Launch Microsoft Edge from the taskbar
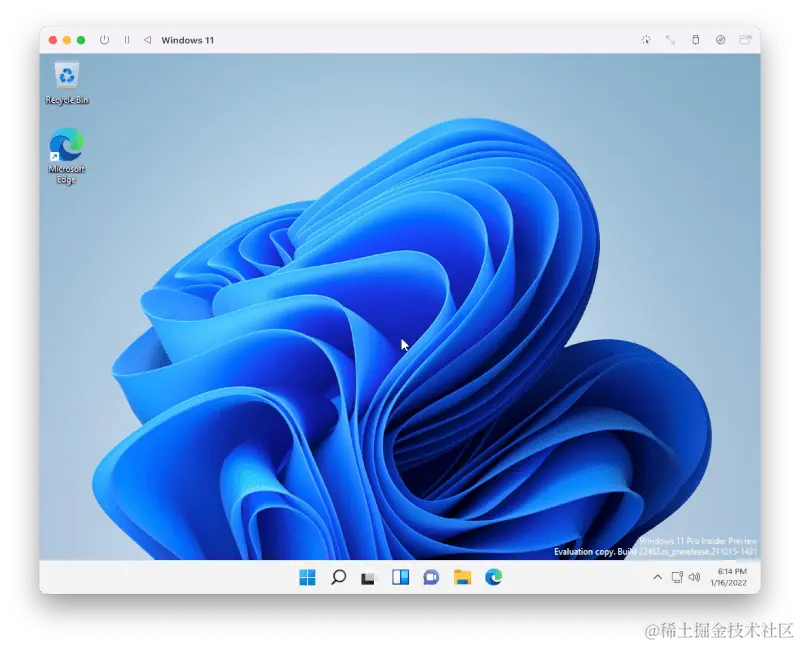 pyautogui.click(x=493, y=577)
